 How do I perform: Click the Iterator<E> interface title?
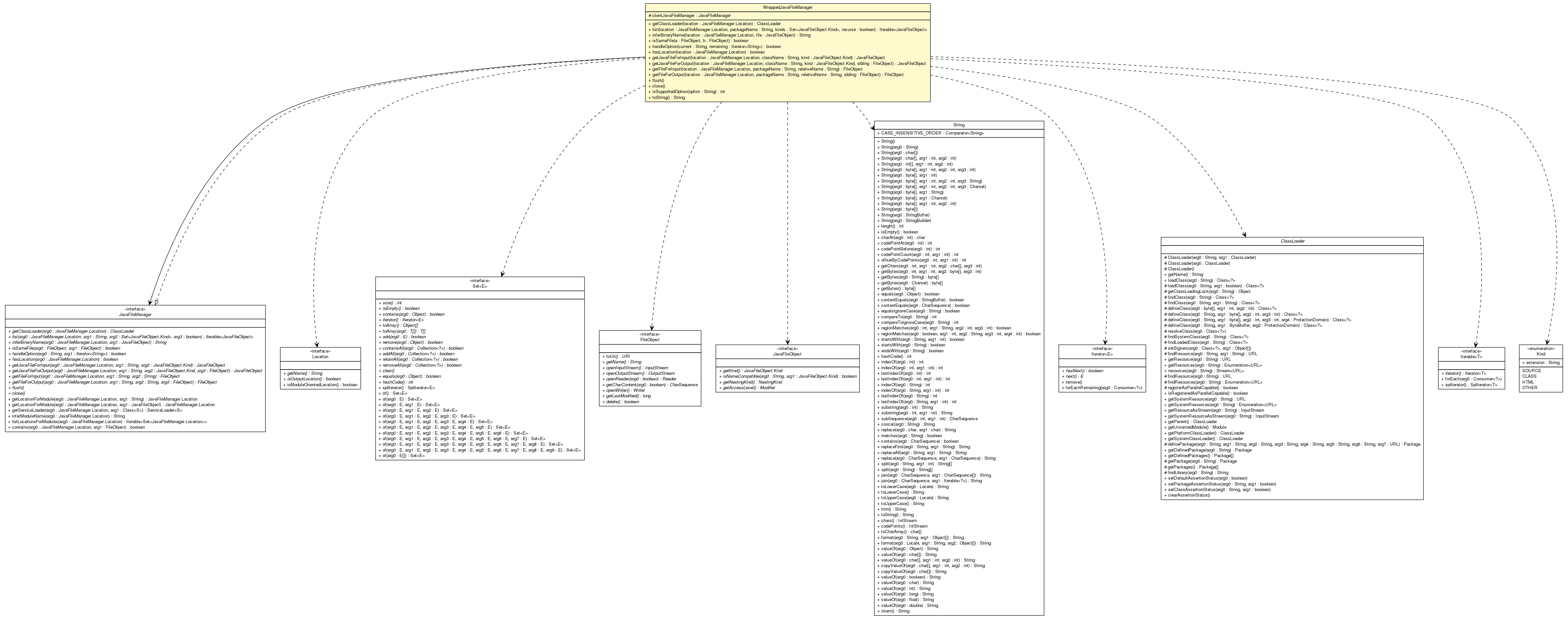click(1102, 354)
